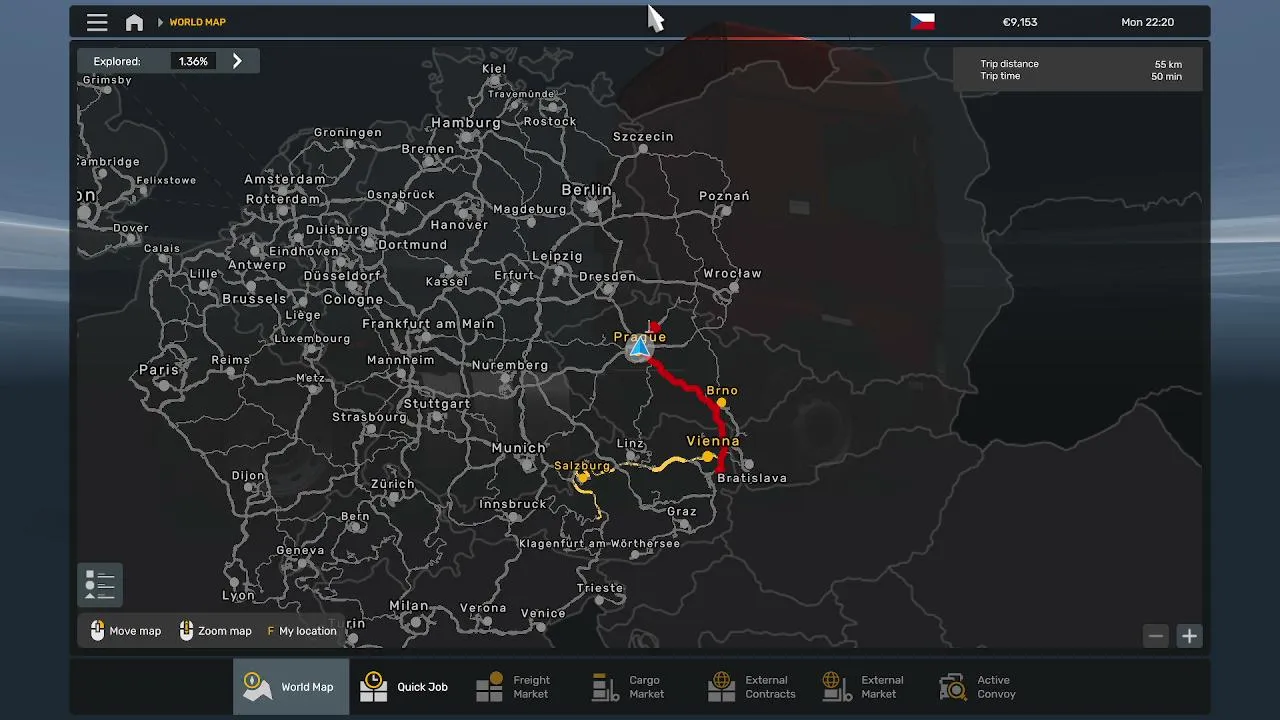Open the External Contracts tab
Image resolution: width=1280 pixels, height=720 pixels.
tap(752, 687)
